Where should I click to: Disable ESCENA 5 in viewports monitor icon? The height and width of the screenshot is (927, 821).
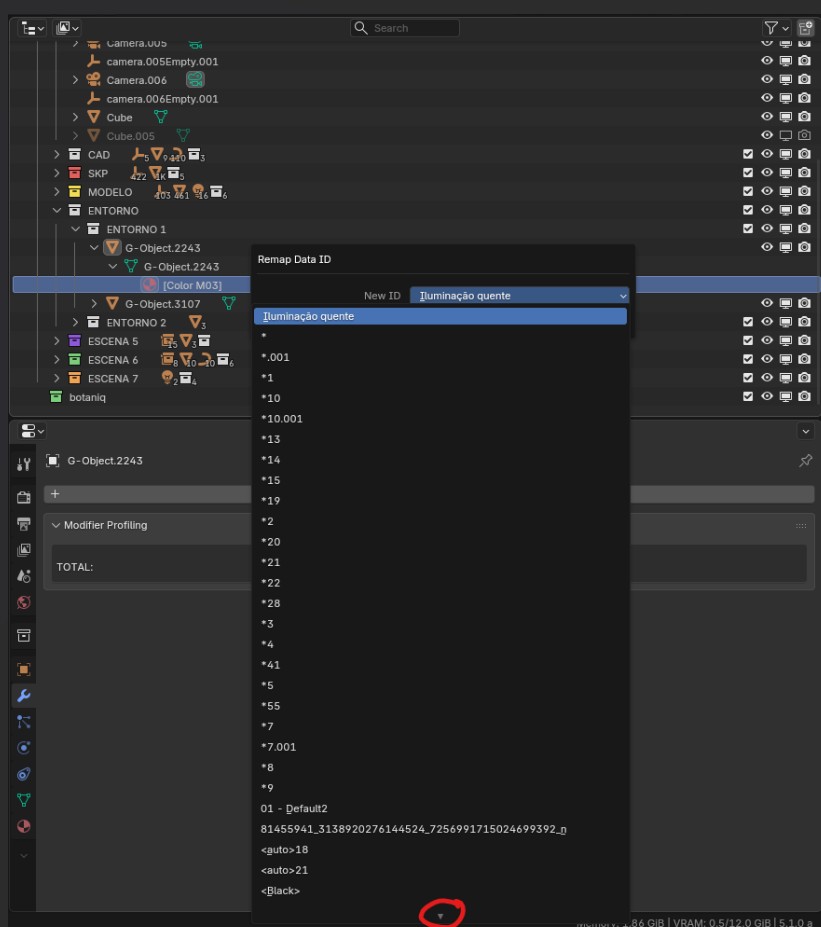click(x=786, y=341)
